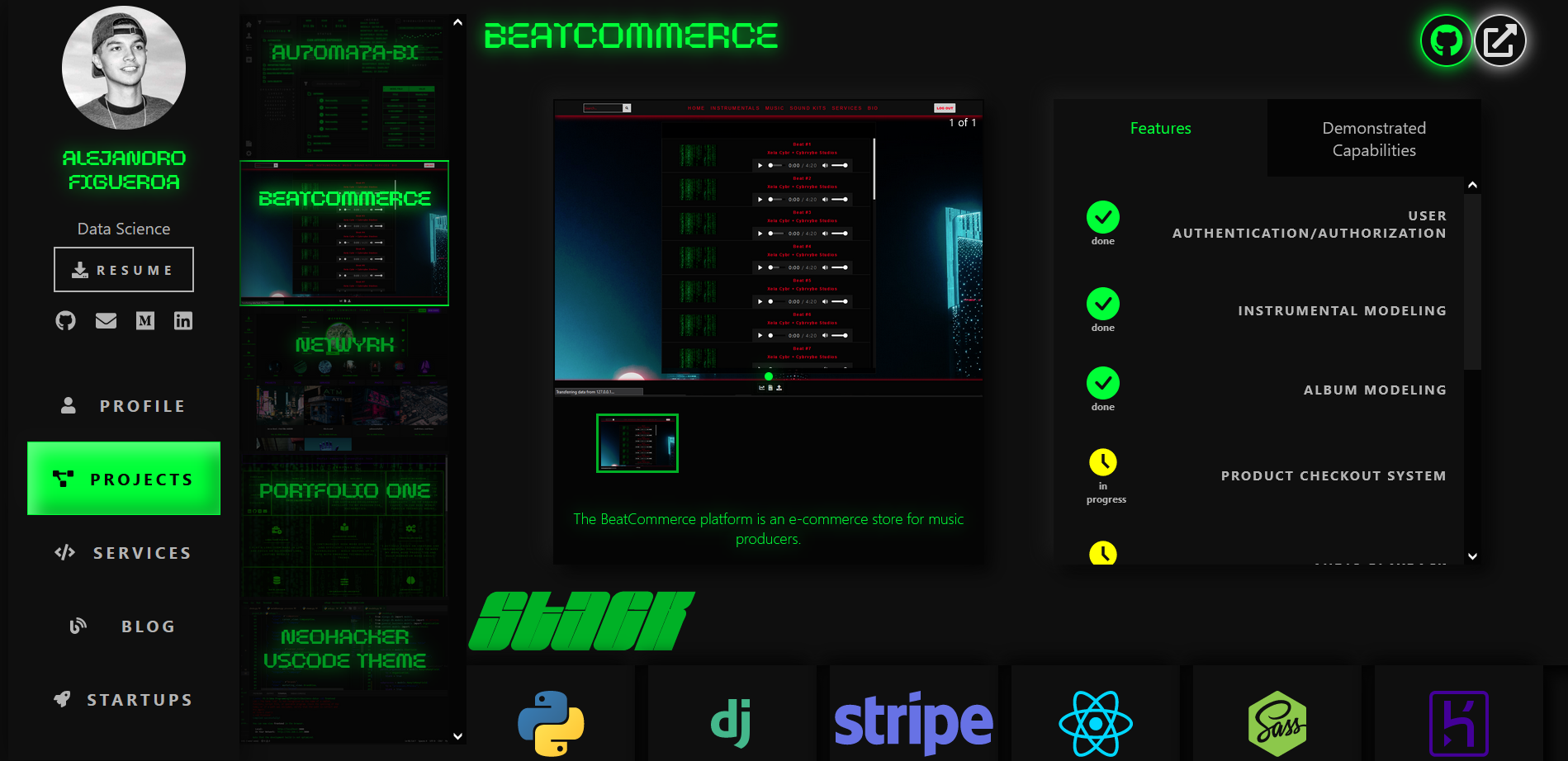The width and height of the screenshot is (1568, 761).
Task: Switch to the Demonstrated Capabilities tab
Action: pyautogui.click(x=1373, y=139)
